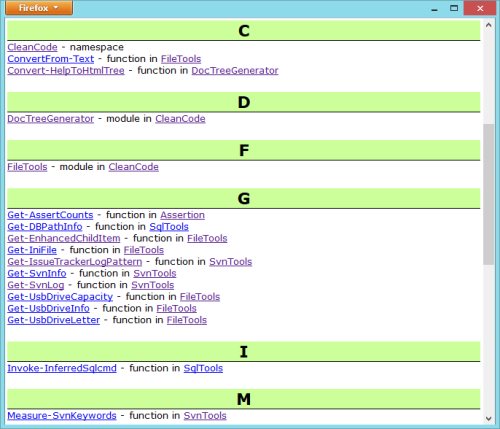Open the Get-SvnInfo function link
The image size is (500, 429).
coord(37,273)
